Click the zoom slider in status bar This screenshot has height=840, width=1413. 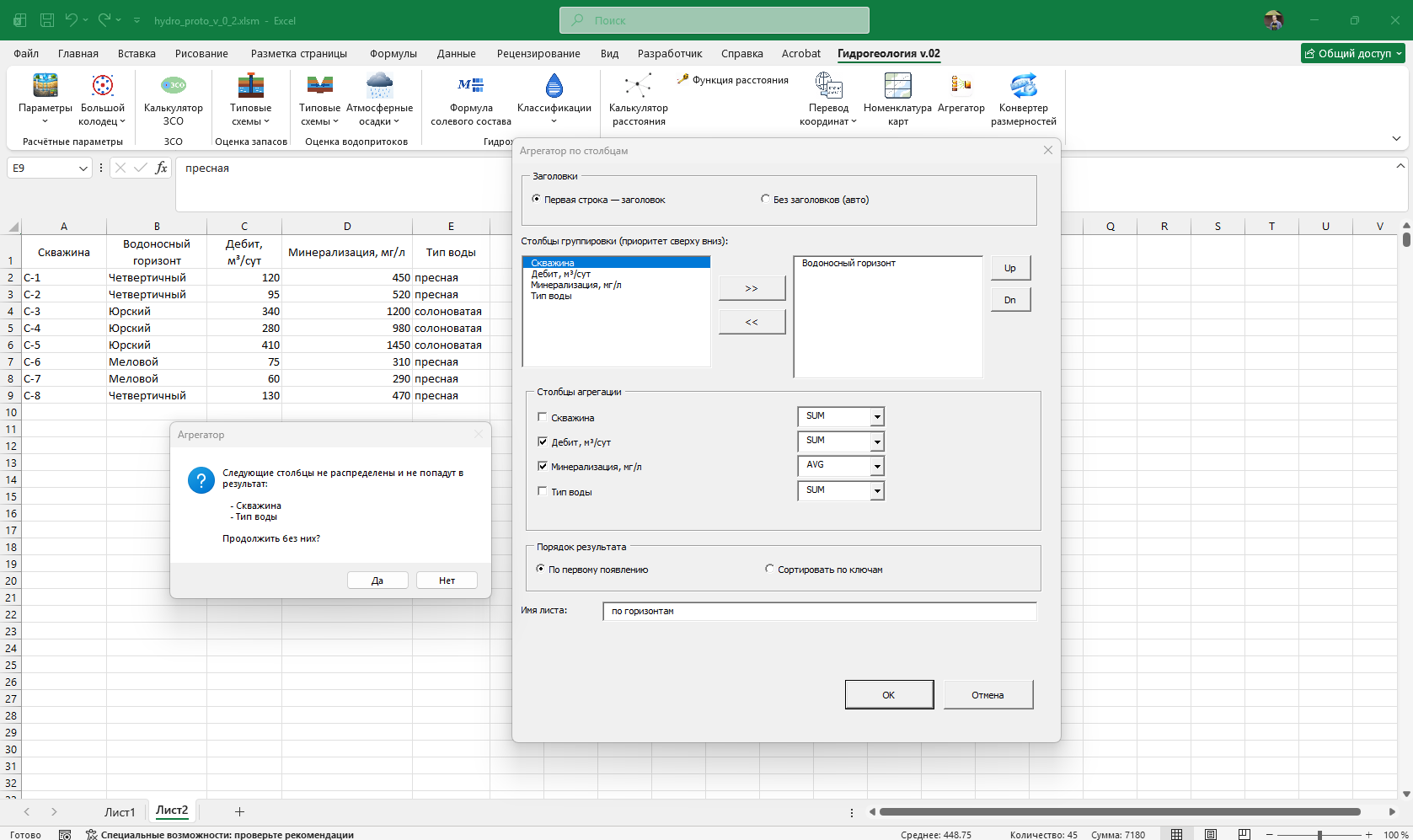tap(1319, 834)
